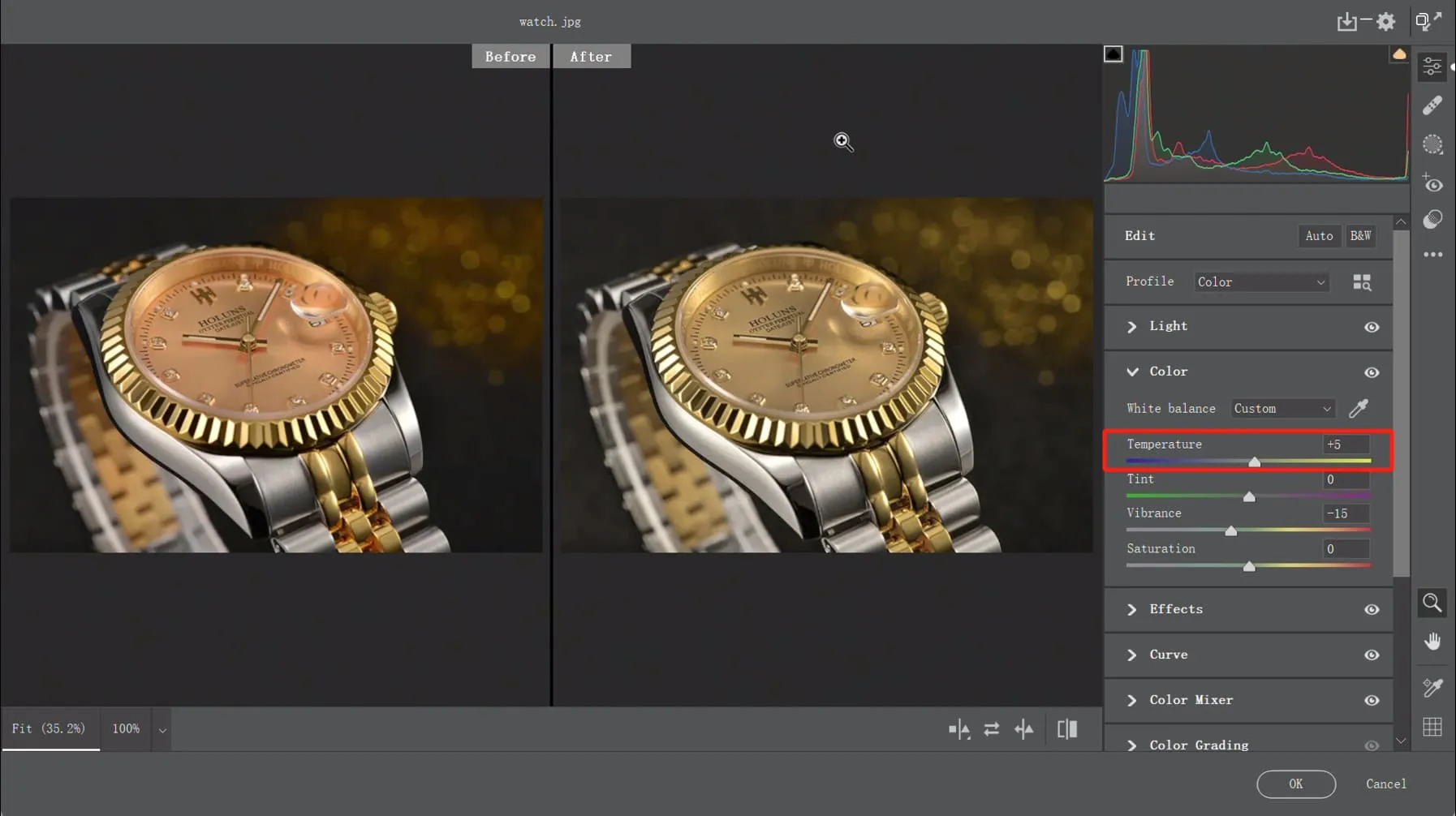Disable the Effects section preview
This screenshot has height=816, width=1456.
[x=1372, y=609]
